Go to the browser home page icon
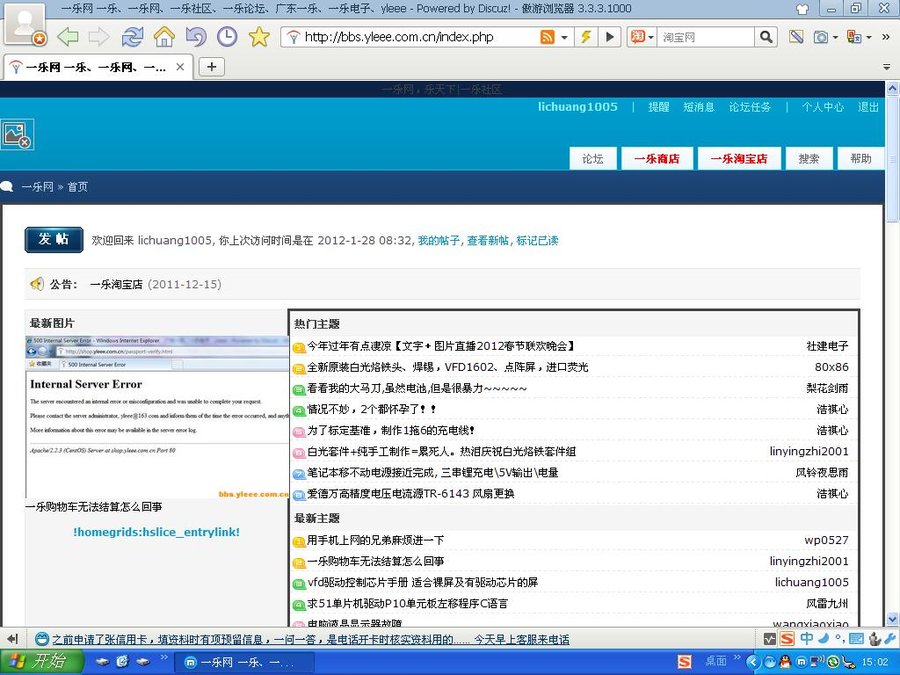The width and height of the screenshot is (900, 675). point(164,37)
